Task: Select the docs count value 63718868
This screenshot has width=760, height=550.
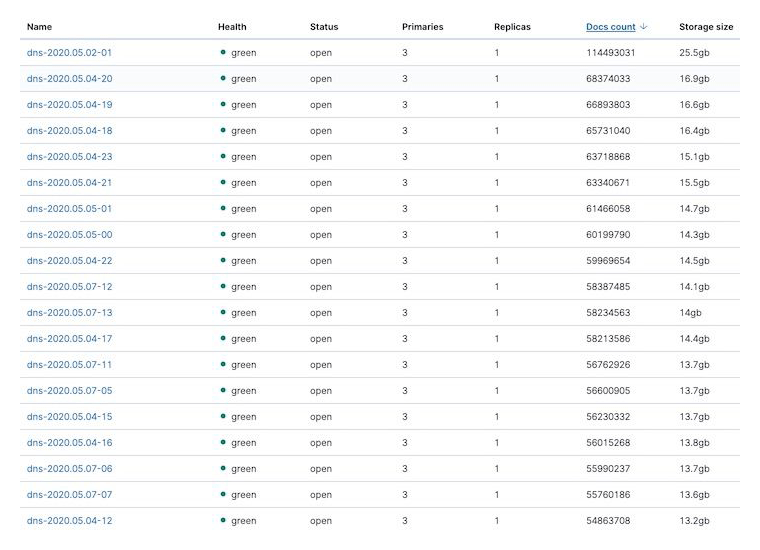Action: click(x=608, y=157)
